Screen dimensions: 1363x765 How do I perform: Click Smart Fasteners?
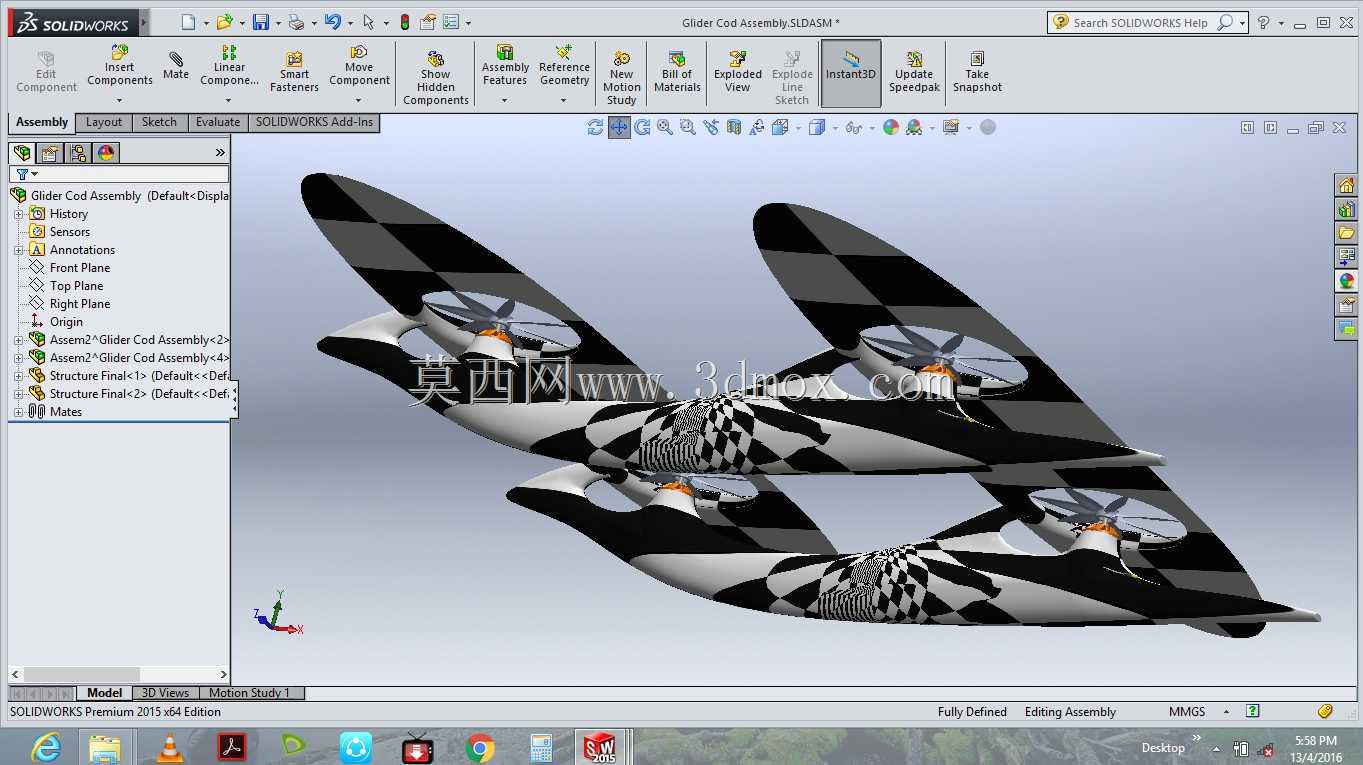click(294, 72)
